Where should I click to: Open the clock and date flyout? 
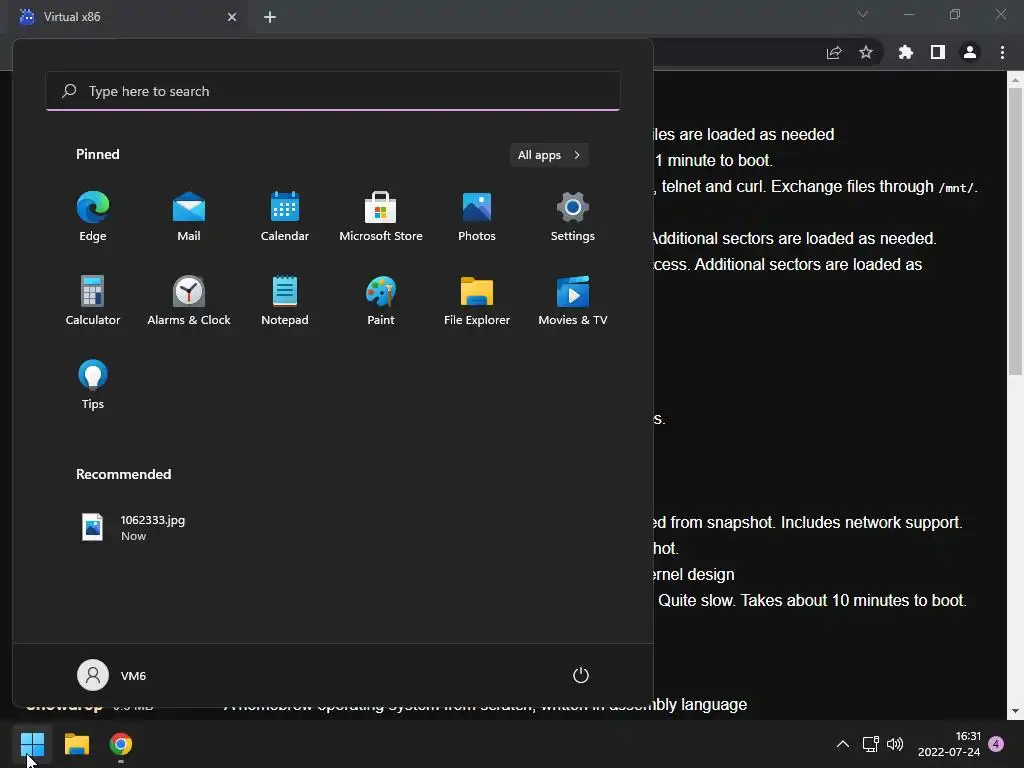click(x=949, y=744)
